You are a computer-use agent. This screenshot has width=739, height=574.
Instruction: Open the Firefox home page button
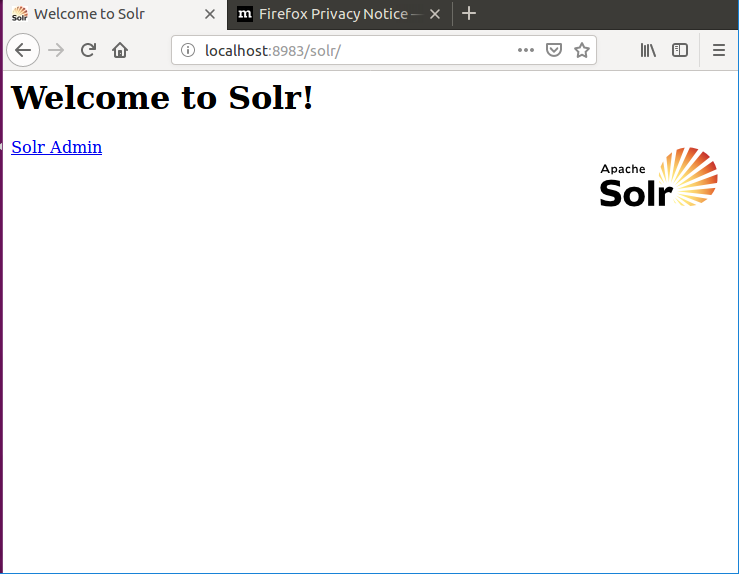click(120, 50)
